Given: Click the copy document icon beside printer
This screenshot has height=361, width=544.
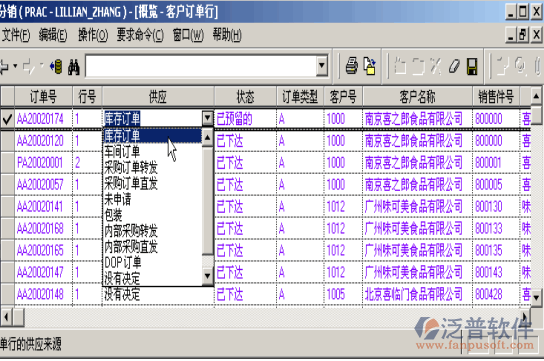Looking at the screenshot, I should coord(369,66).
